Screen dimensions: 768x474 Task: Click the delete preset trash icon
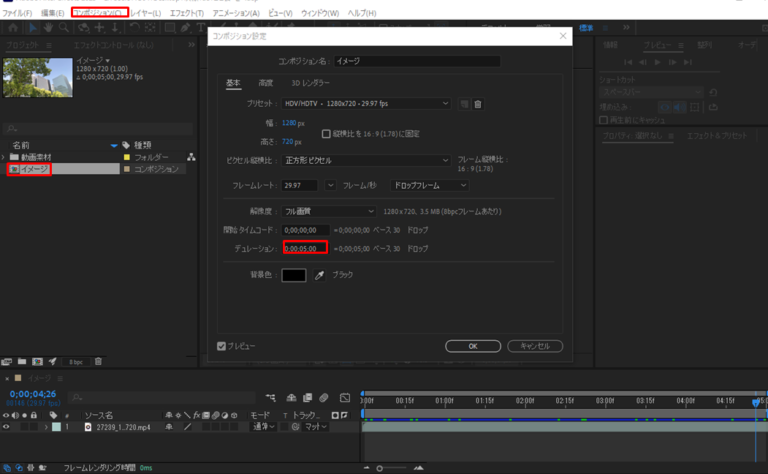click(478, 104)
